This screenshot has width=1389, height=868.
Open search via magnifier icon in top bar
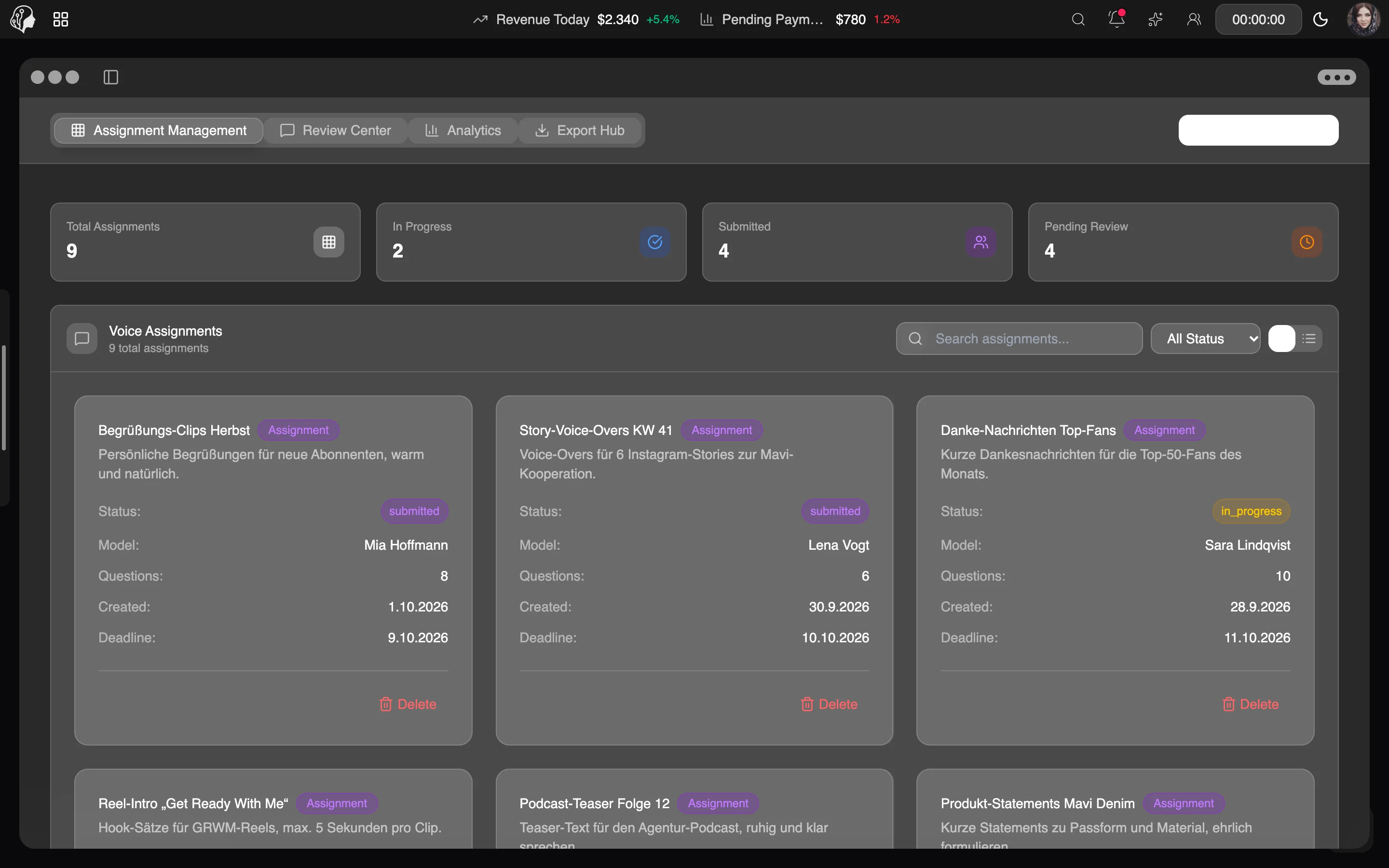1078,19
